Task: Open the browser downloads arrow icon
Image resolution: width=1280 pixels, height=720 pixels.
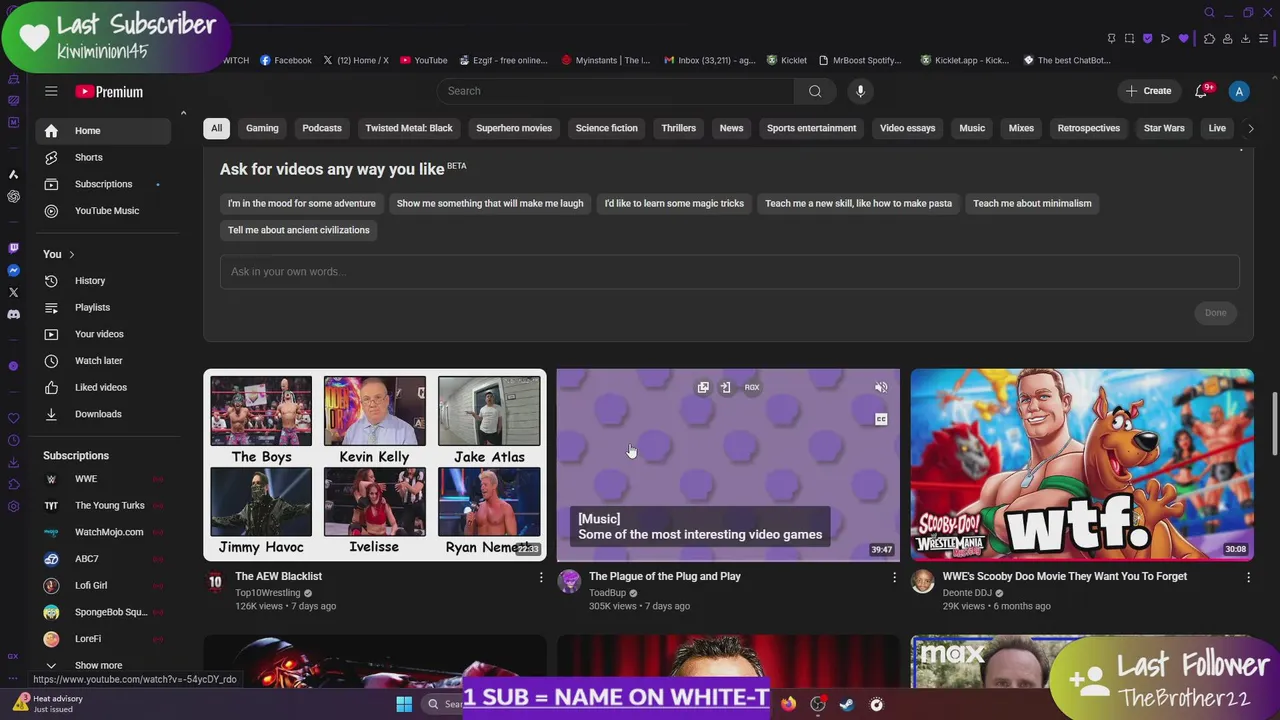Action: coord(1245,38)
